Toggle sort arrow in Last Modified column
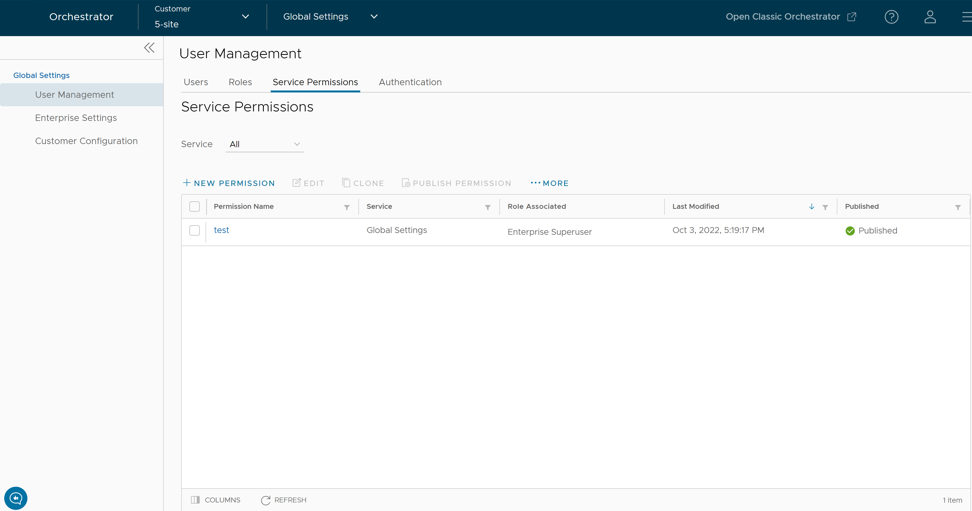 [x=811, y=207]
